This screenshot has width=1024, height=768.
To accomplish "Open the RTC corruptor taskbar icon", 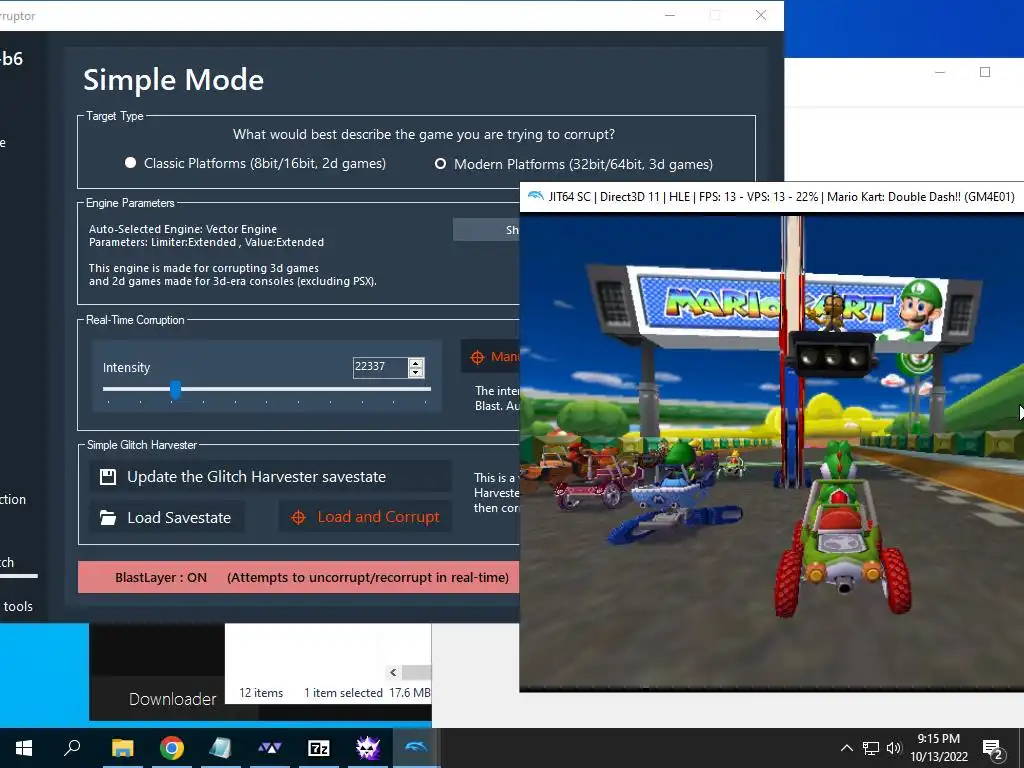I will 368,748.
